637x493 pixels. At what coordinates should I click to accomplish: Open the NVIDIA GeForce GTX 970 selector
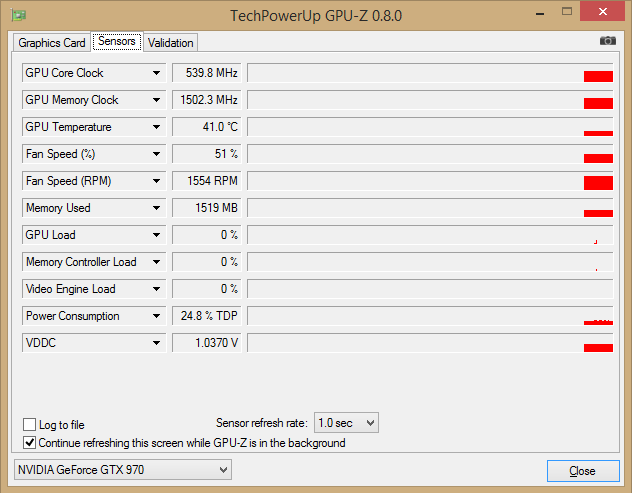click(x=123, y=469)
